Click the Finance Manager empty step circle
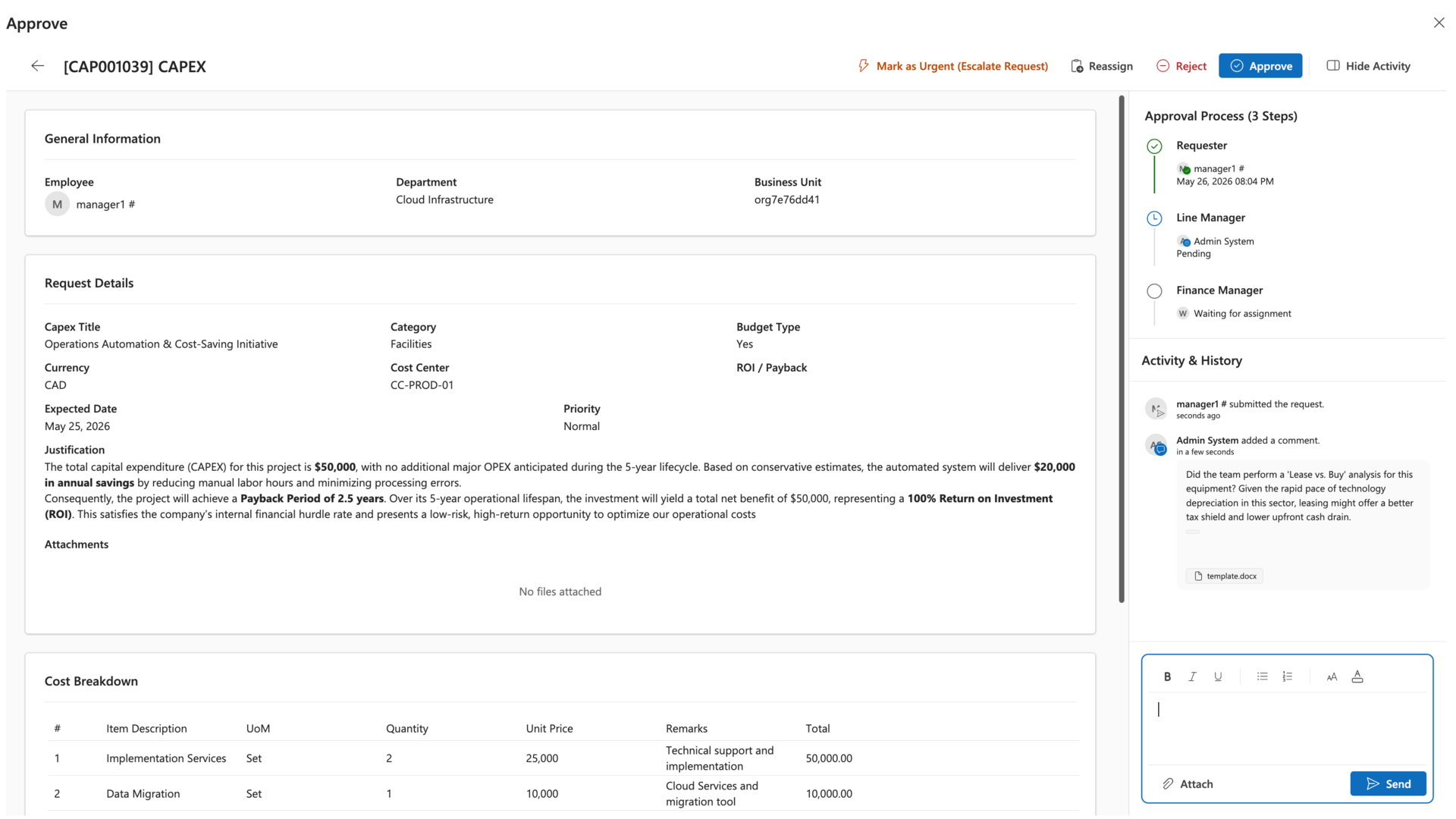The width and height of the screenshot is (1456, 819). point(1154,291)
